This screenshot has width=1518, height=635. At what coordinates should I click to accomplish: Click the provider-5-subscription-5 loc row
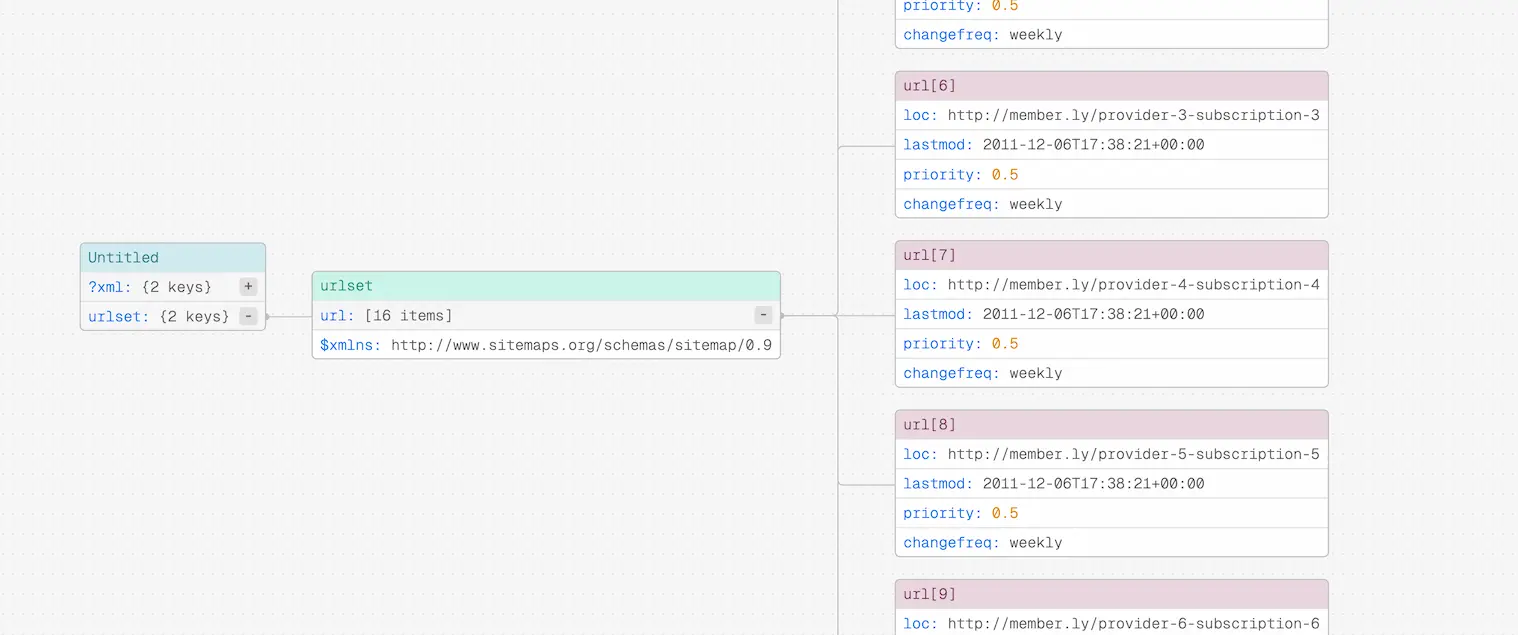(1111, 454)
